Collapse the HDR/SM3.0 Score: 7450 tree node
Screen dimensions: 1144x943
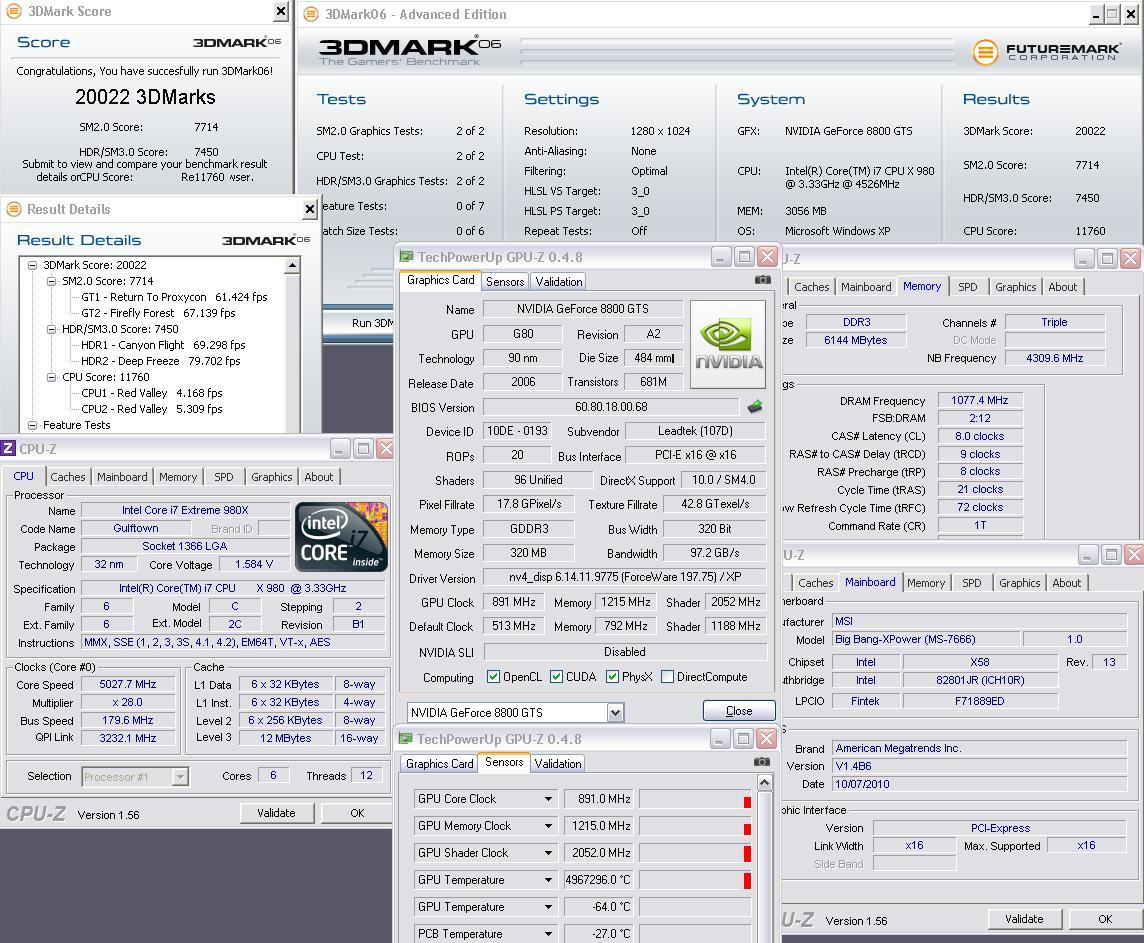pyautogui.click(x=51, y=330)
